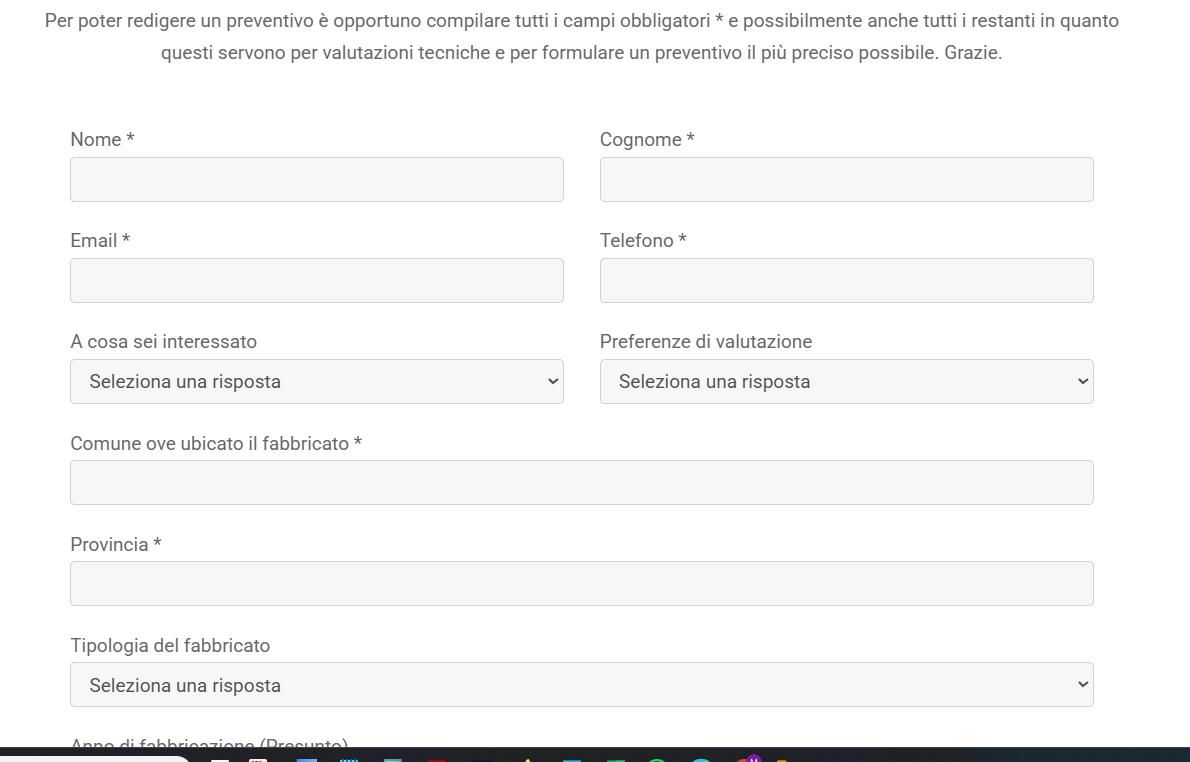This screenshot has width=1190, height=762.
Task: Click the Comune ove ubicato il fabbricato field
Action: (x=581, y=482)
